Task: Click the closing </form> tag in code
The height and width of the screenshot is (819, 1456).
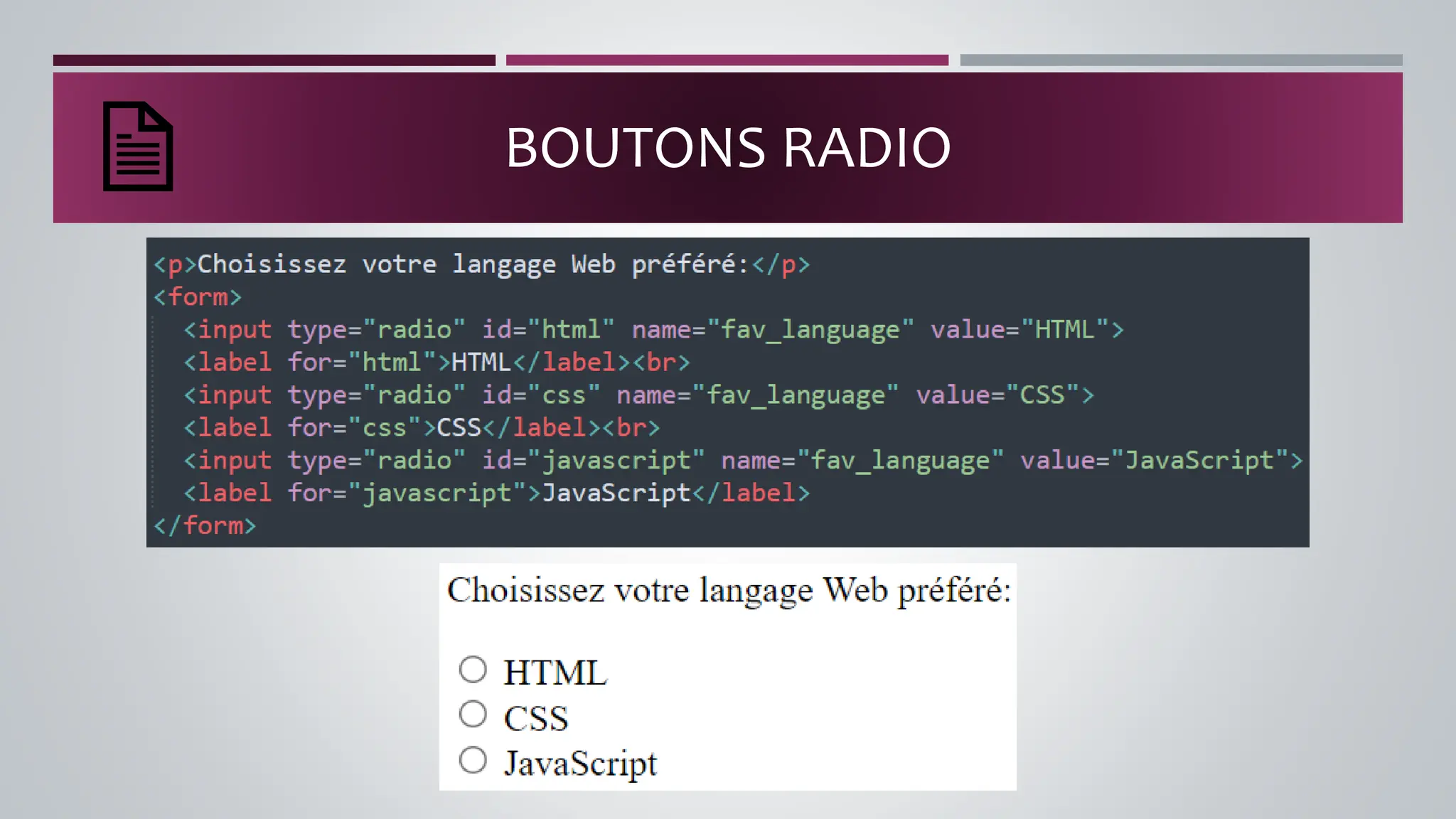Action: pos(205,525)
